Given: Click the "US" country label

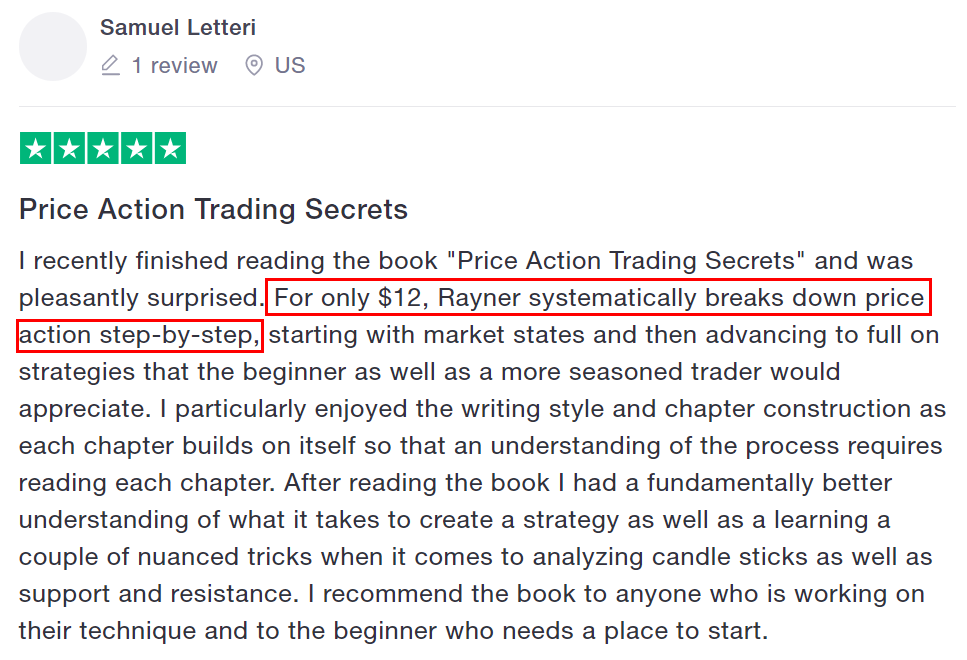Looking at the screenshot, I should (x=290, y=65).
